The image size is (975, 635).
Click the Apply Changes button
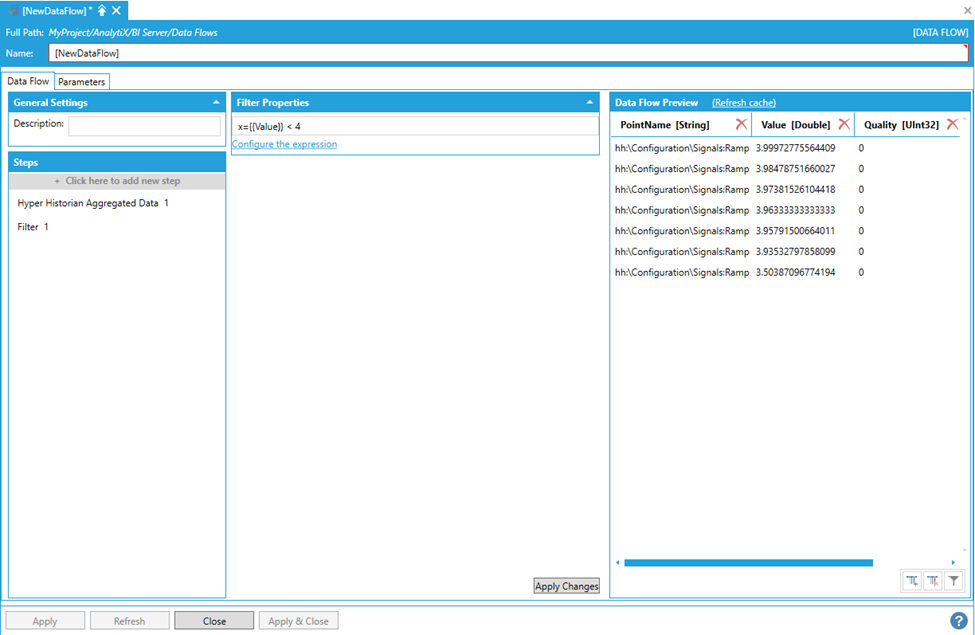(x=566, y=586)
